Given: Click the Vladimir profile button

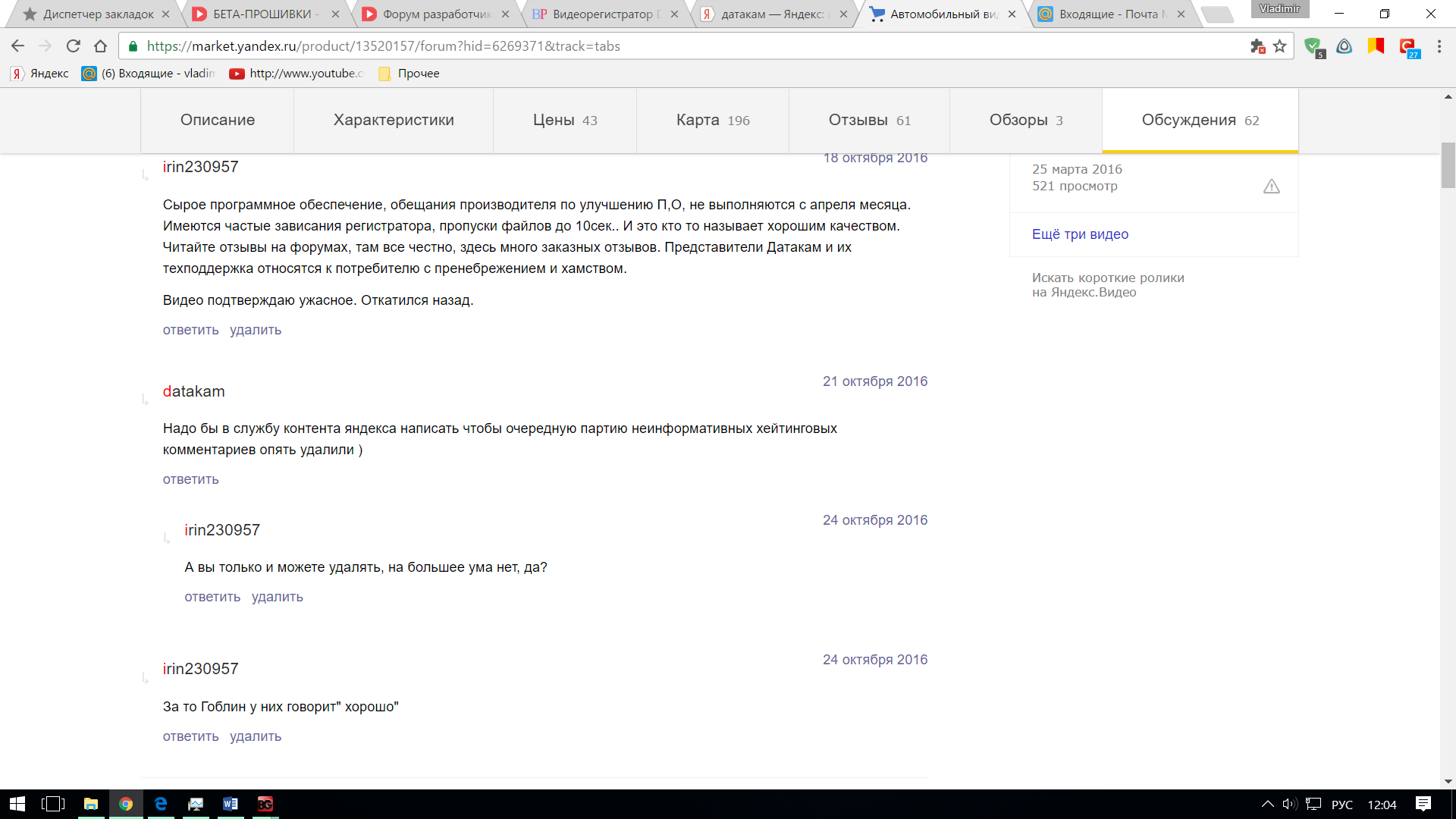Looking at the screenshot, I should 1279,9.
